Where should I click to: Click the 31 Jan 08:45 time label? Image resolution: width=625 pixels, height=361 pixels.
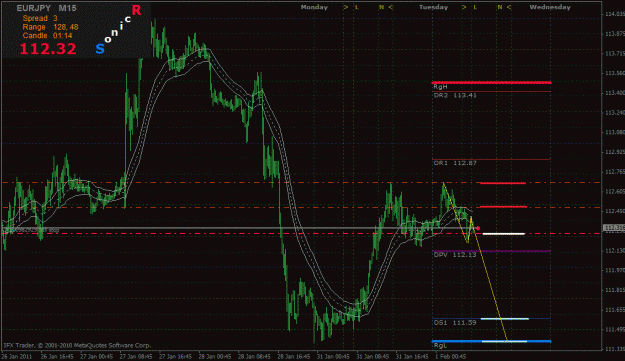coord(373,357)
